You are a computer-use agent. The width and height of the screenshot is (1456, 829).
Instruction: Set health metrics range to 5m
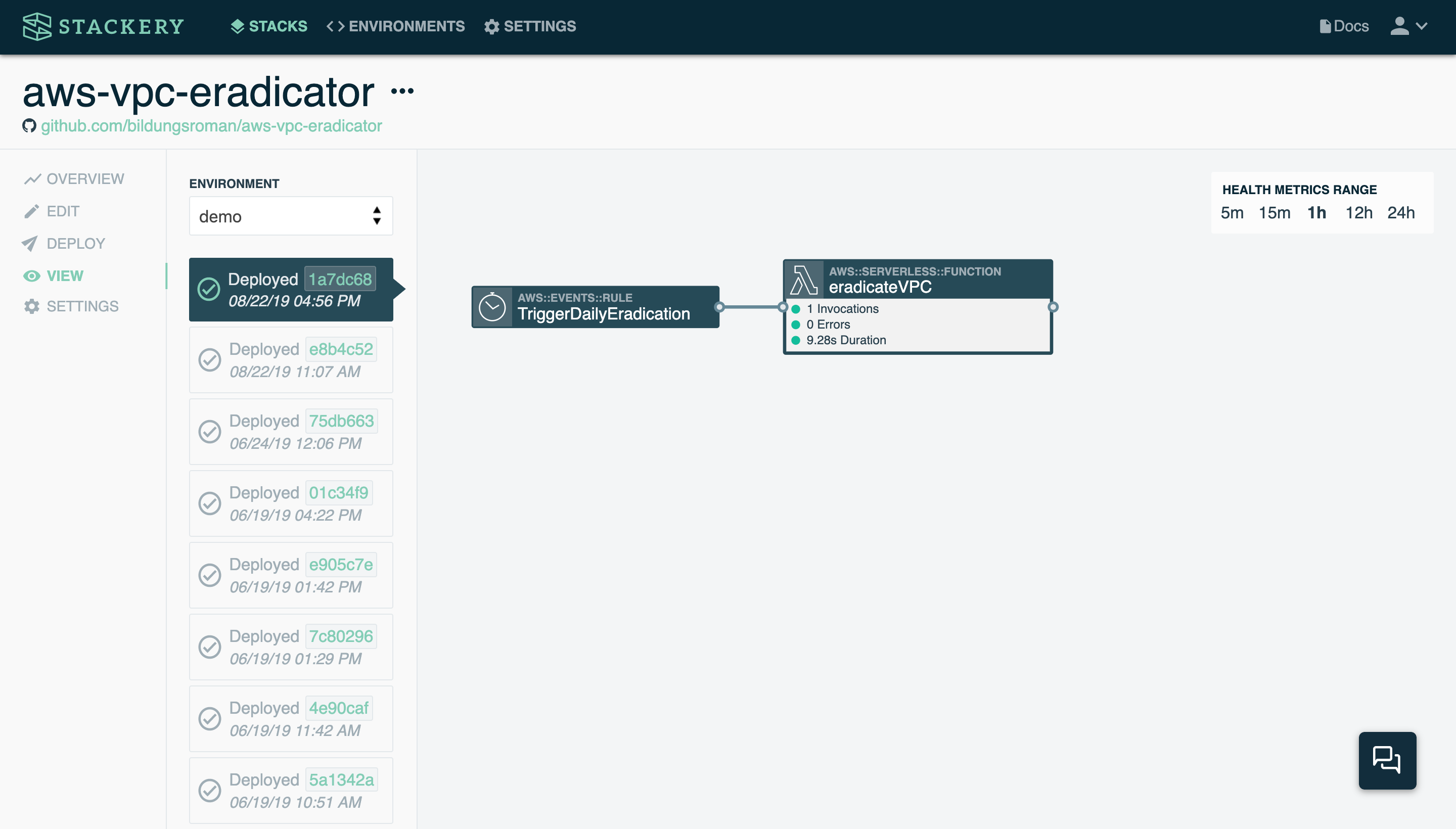tap(1232, 213)
